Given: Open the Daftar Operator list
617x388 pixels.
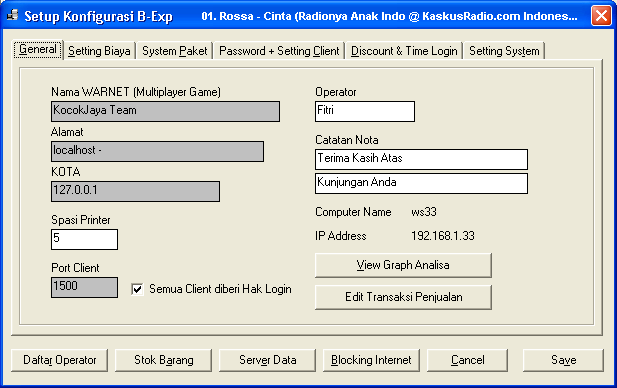Looking at the screenshot, I should tap(59, 360).
